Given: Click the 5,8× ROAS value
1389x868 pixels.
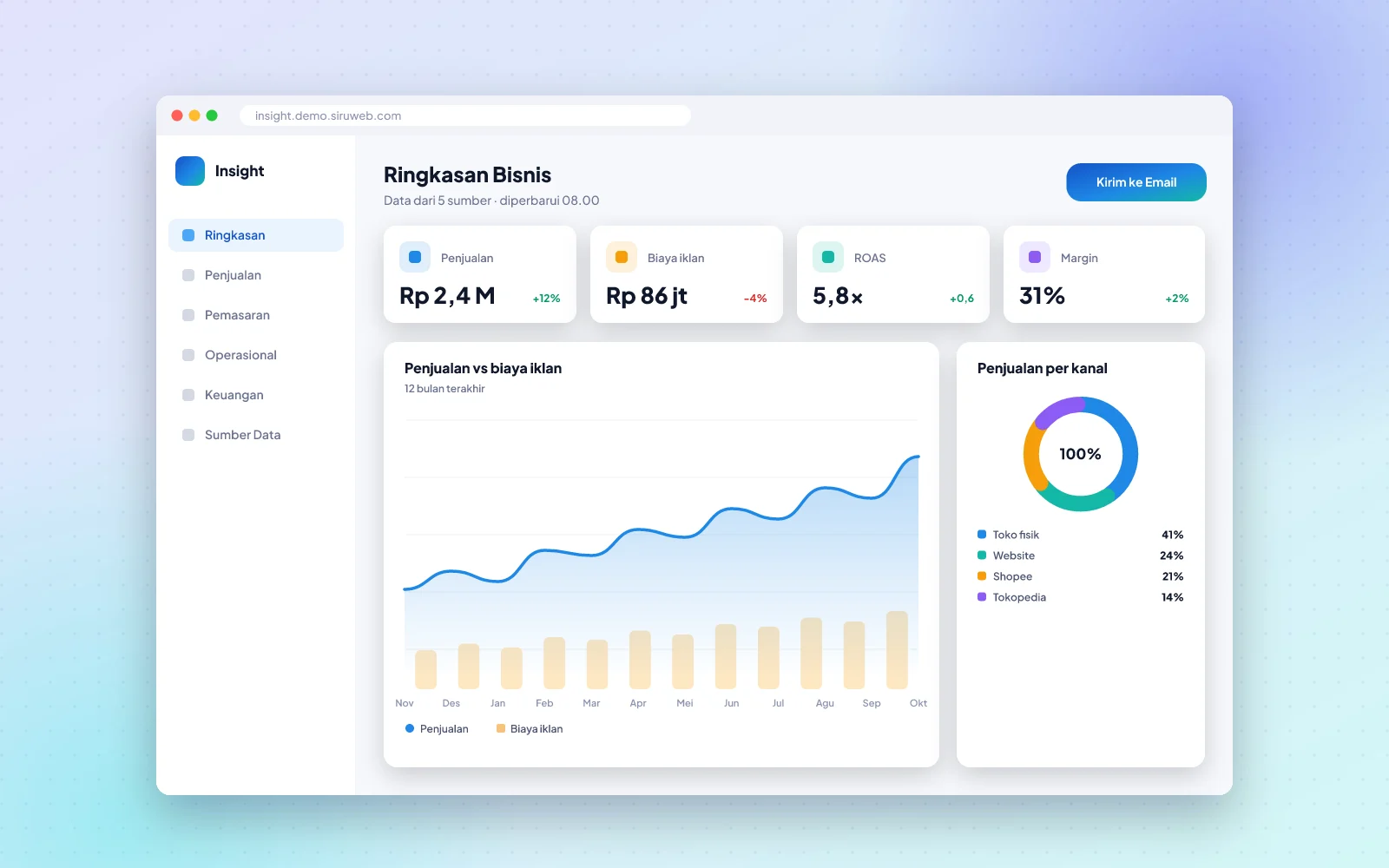Looking at the screenshot, I should coord(838,297).
